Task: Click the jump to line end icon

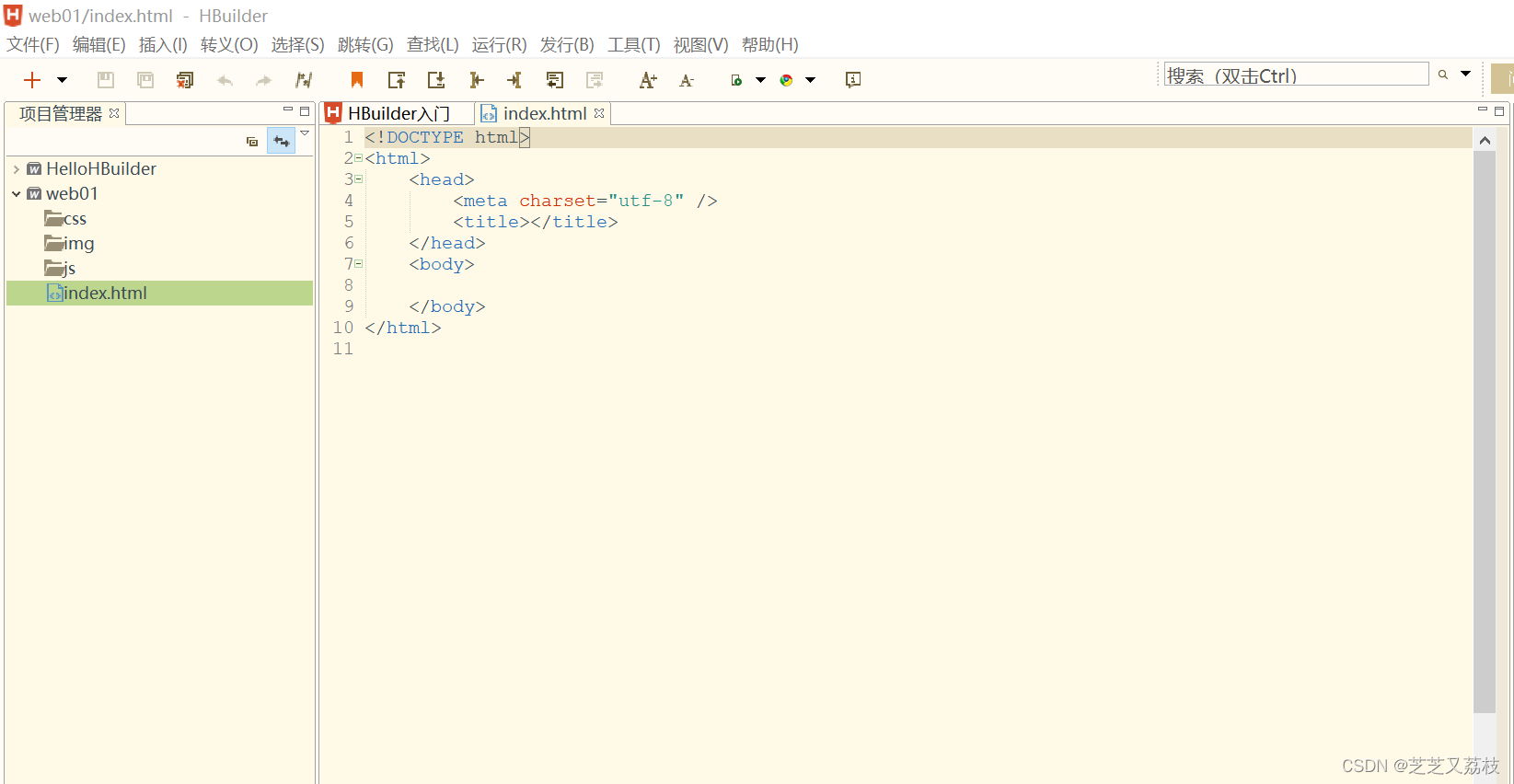Action: click(x=514, y=80)
